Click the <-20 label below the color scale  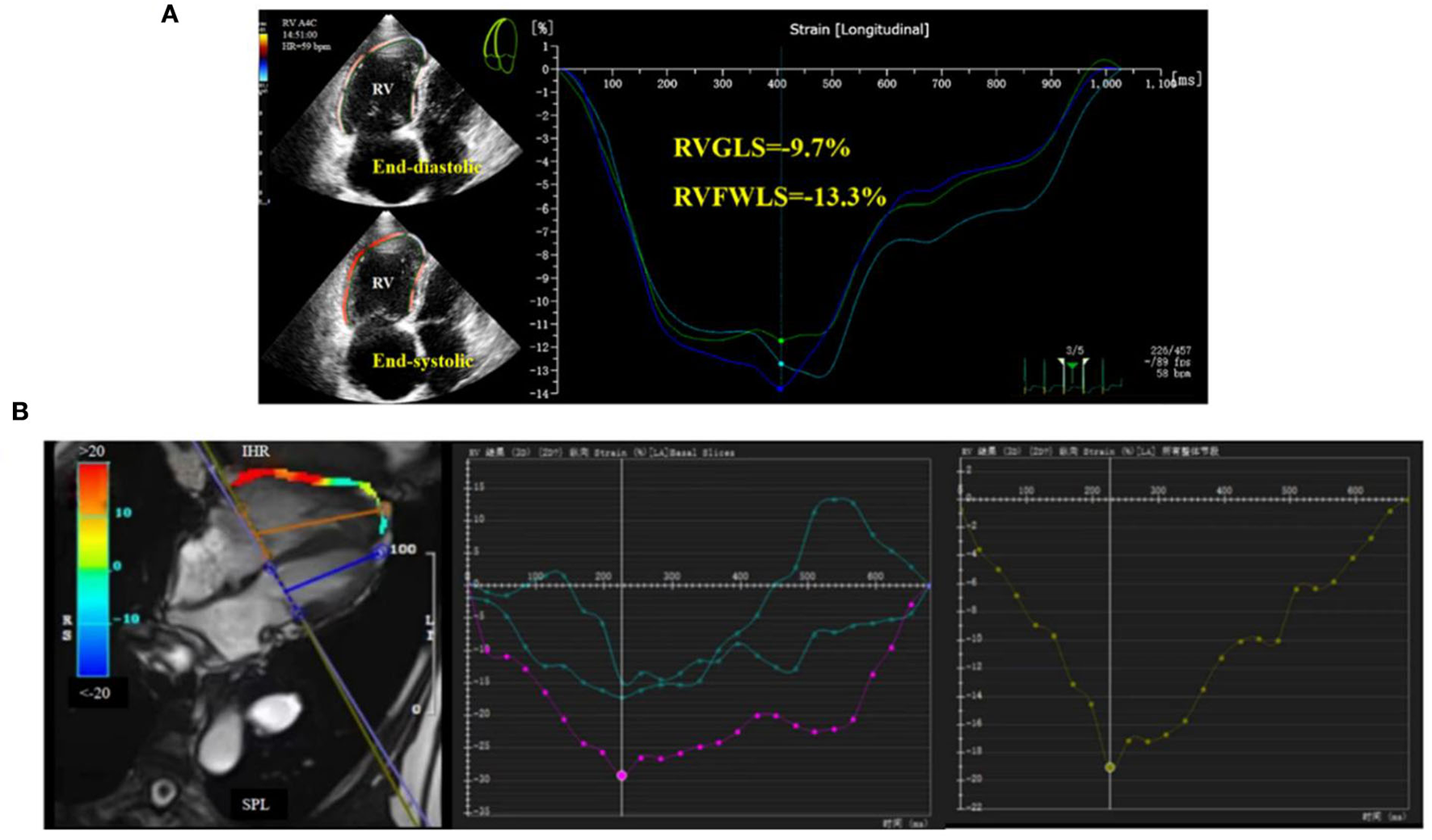coord(95,693)
